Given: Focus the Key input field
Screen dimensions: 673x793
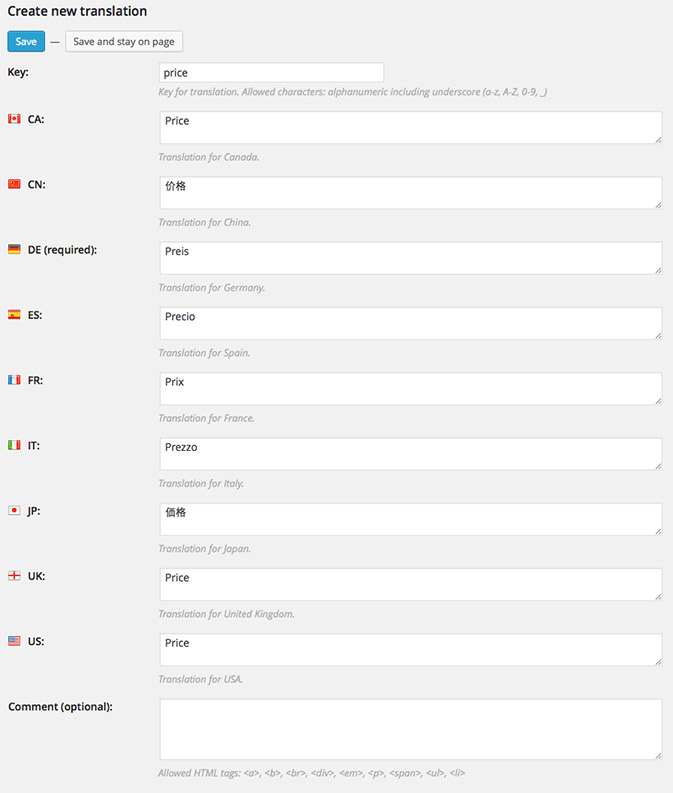Looking at the screenshot, I should pos(271,73).
